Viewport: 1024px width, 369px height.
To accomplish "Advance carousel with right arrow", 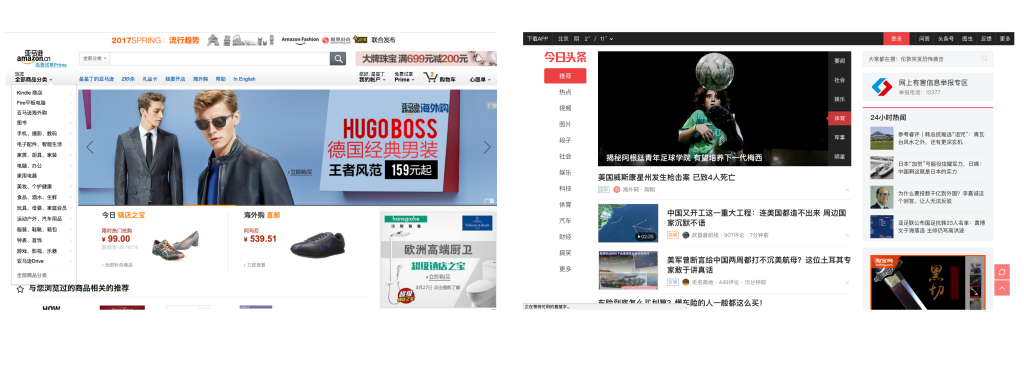I will (x=487, y=147).
